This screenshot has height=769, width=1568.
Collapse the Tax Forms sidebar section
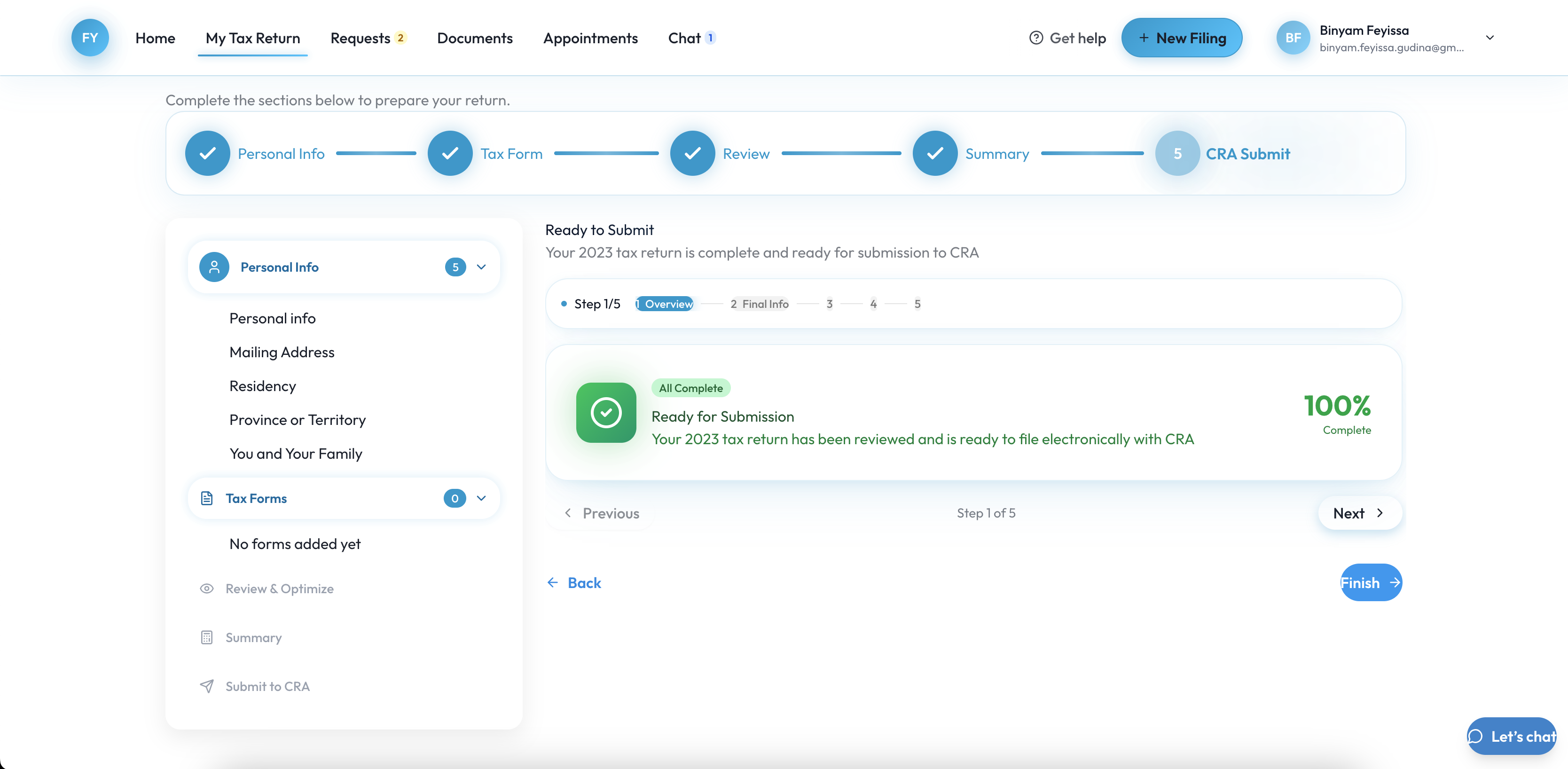(481, 498)
